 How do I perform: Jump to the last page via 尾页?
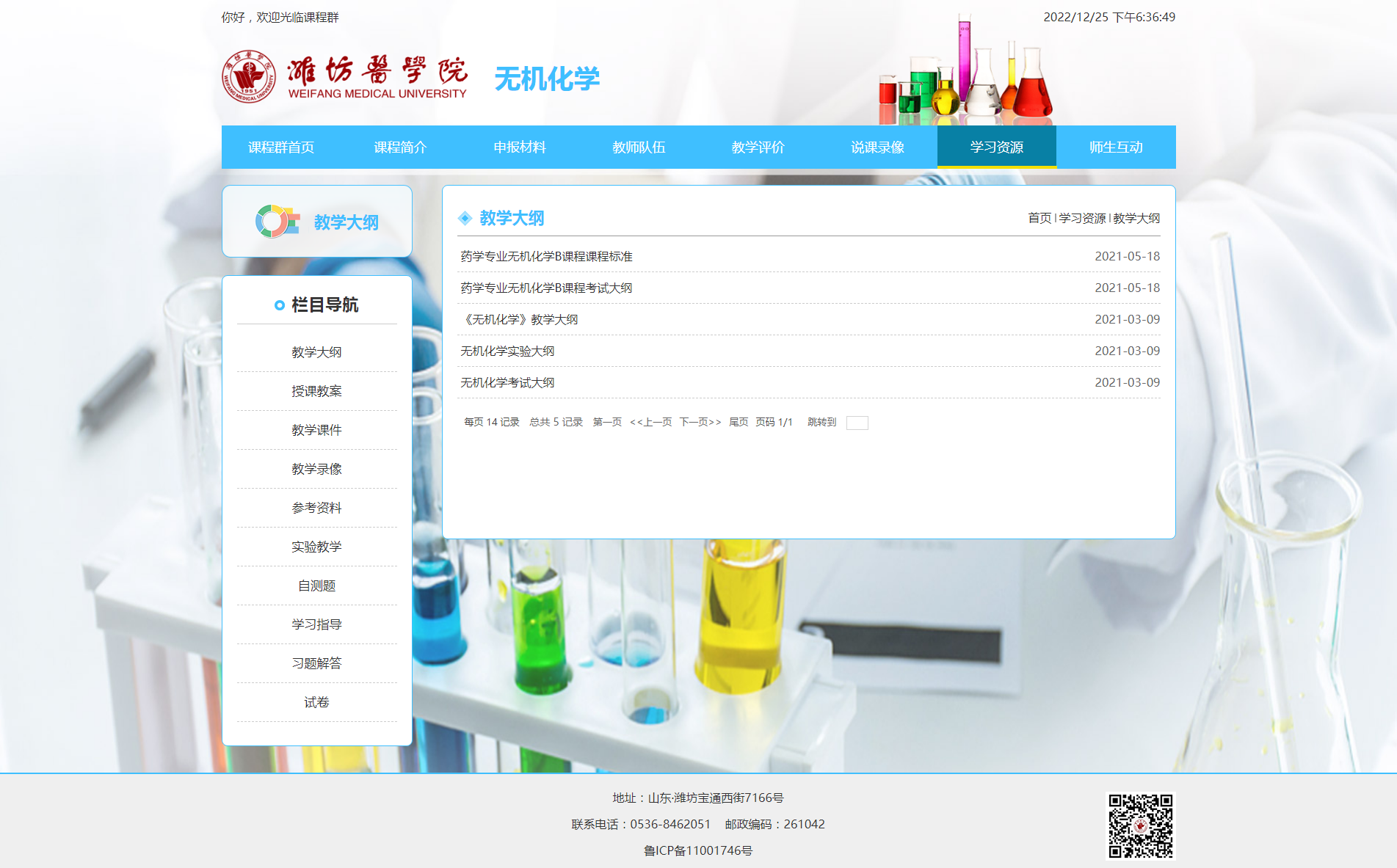click(738, 422)
